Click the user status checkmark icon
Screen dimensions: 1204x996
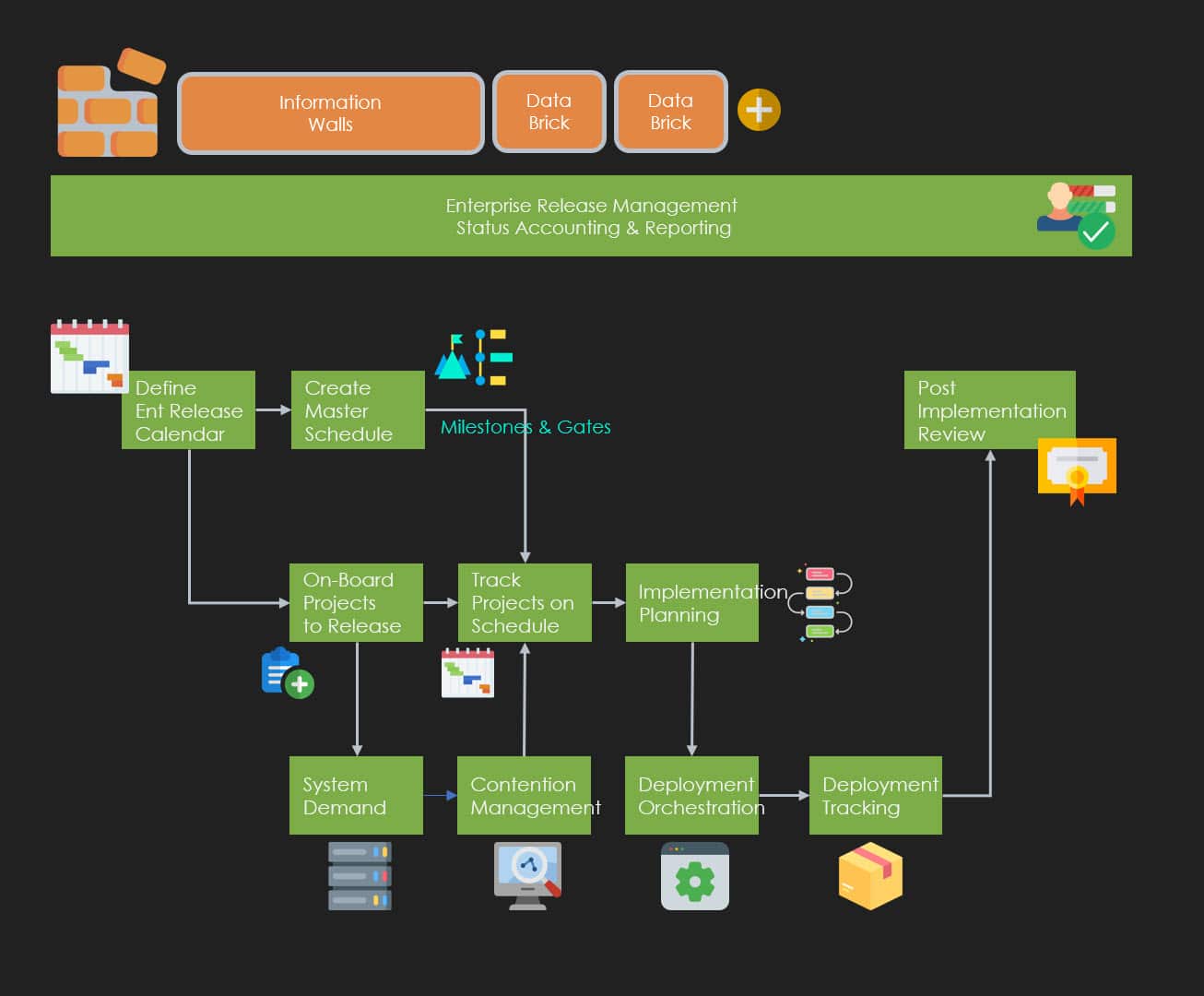coord(1076,216)
